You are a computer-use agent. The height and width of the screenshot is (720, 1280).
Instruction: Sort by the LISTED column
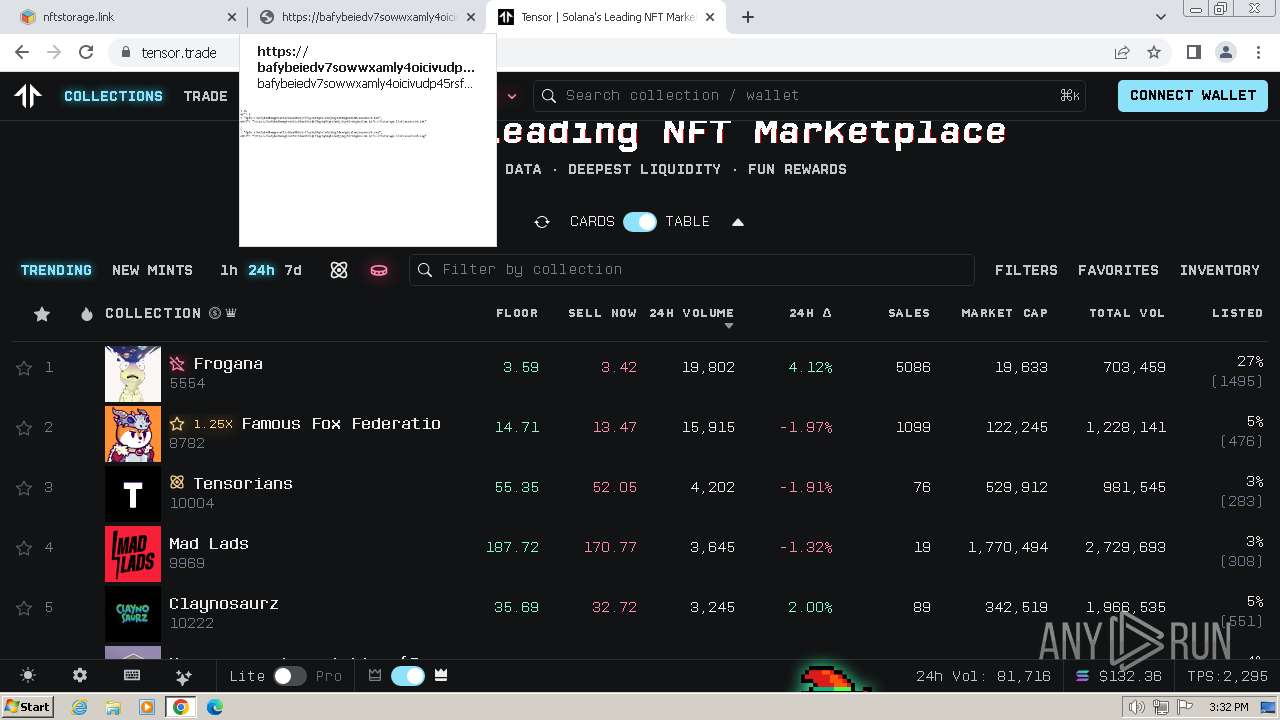(1238, 313)
